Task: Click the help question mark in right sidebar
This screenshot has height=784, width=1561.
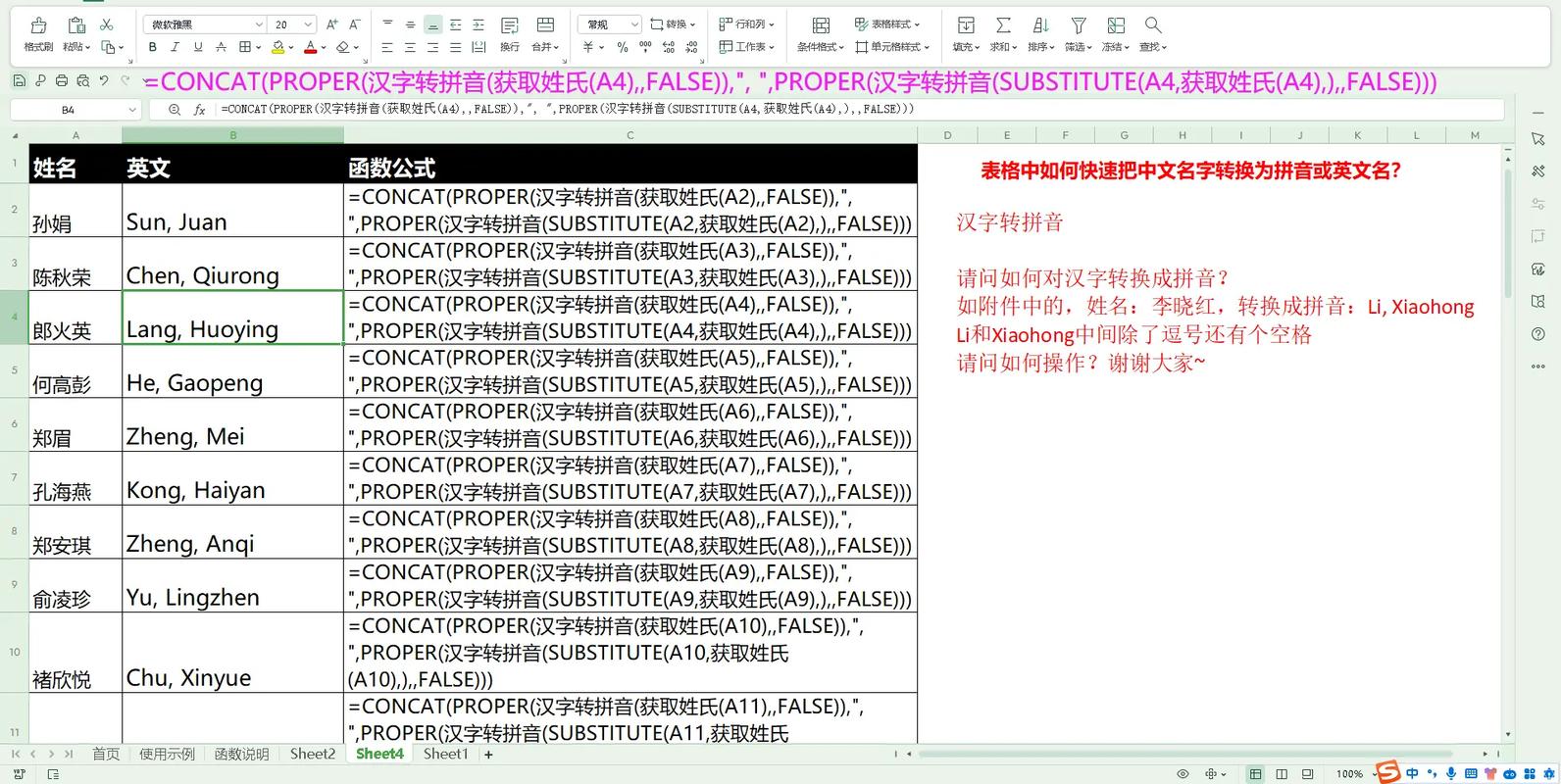Action: pos(1537,334)
